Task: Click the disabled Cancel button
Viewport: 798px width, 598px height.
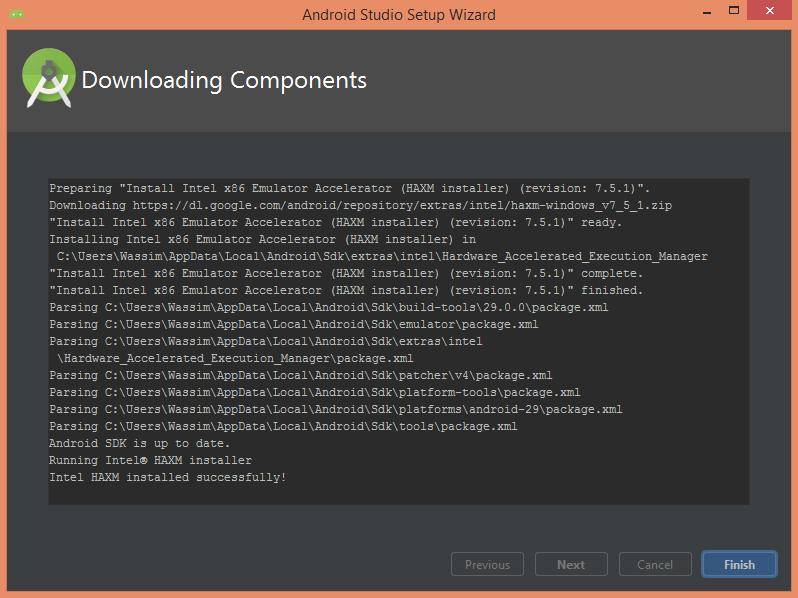Action: pos(655,564)
